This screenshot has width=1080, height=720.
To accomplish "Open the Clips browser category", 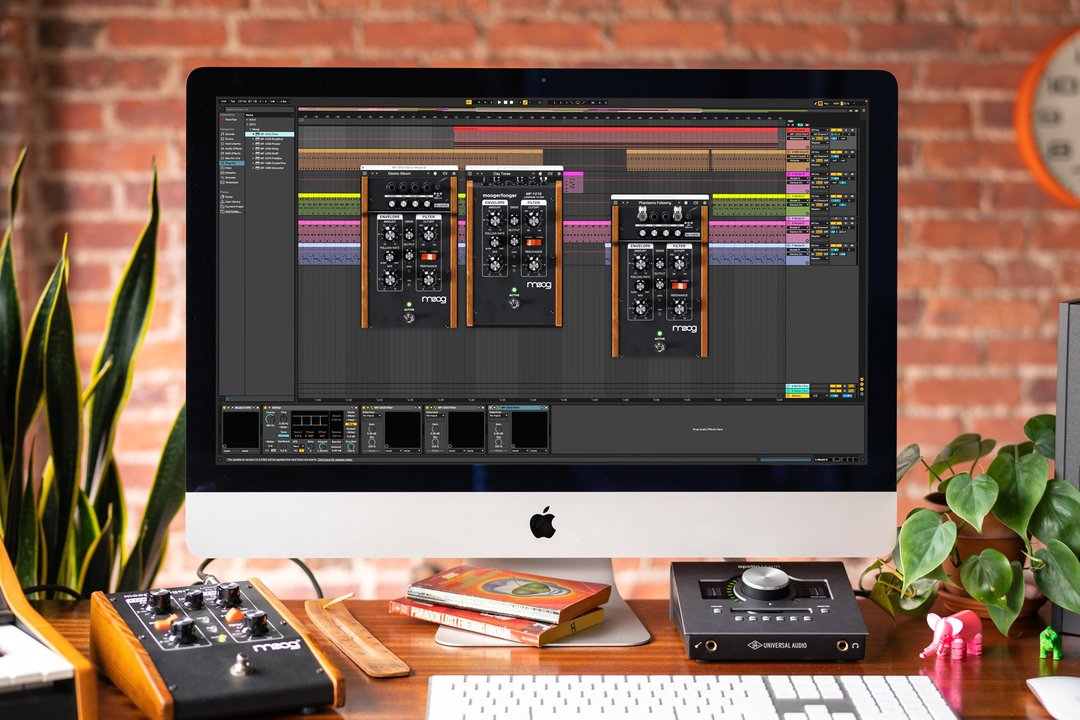I will coord(229,167).
